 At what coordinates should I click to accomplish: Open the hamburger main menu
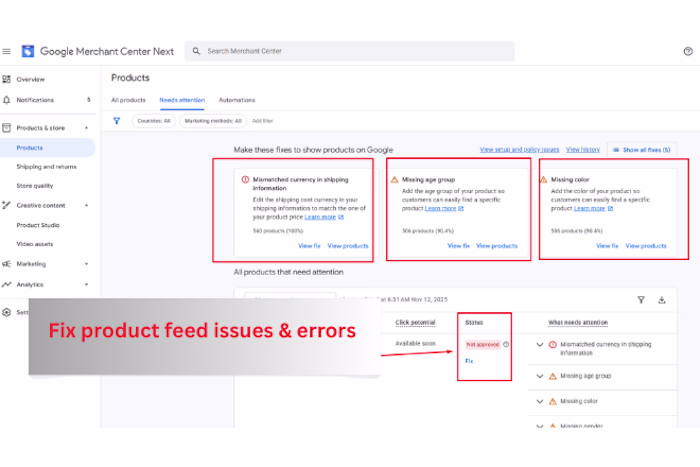pyautogui.click(x=6, y=51)
